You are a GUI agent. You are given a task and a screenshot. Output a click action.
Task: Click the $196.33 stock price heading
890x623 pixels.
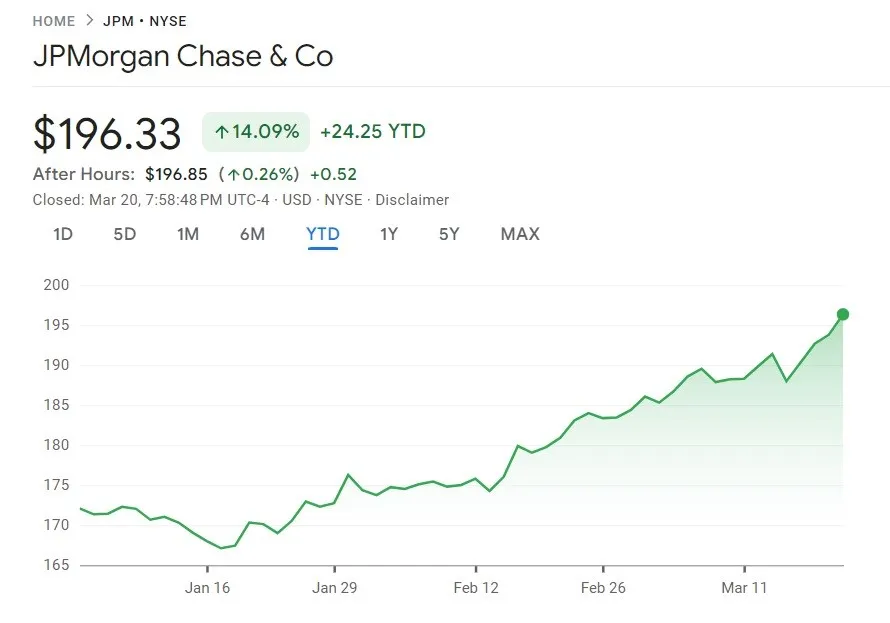[x=106, y=131]
